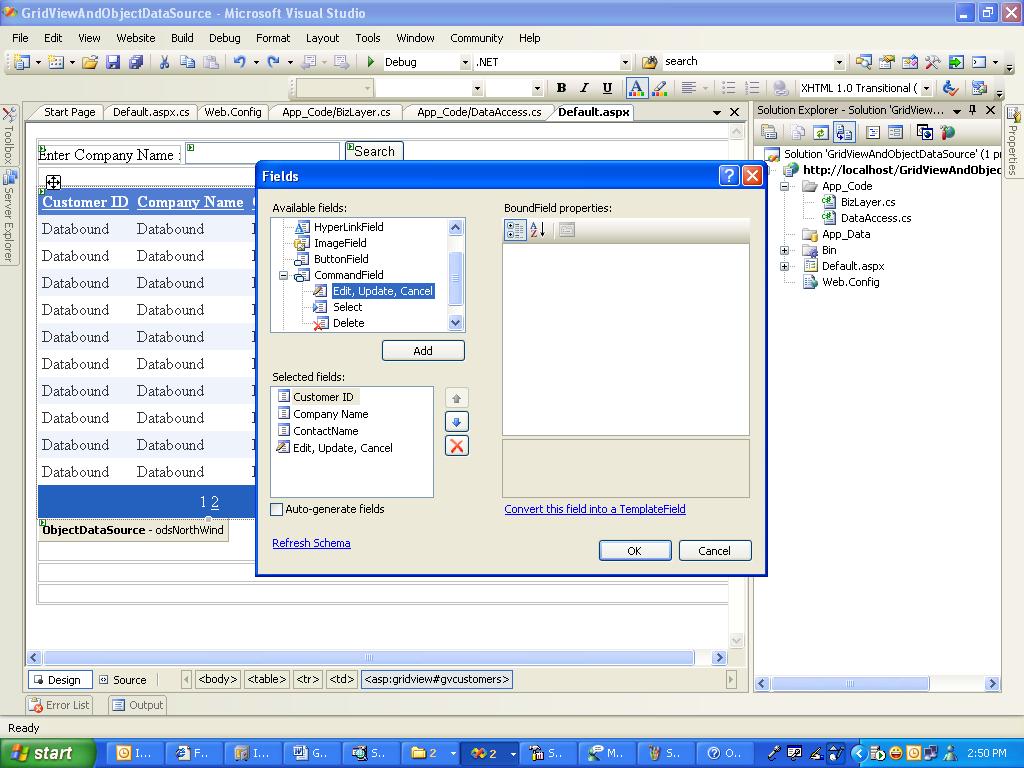The image size is (1024, 768).
Task: Click the horizontal scrollbar of the designer
Action: [x=369, y=658]
